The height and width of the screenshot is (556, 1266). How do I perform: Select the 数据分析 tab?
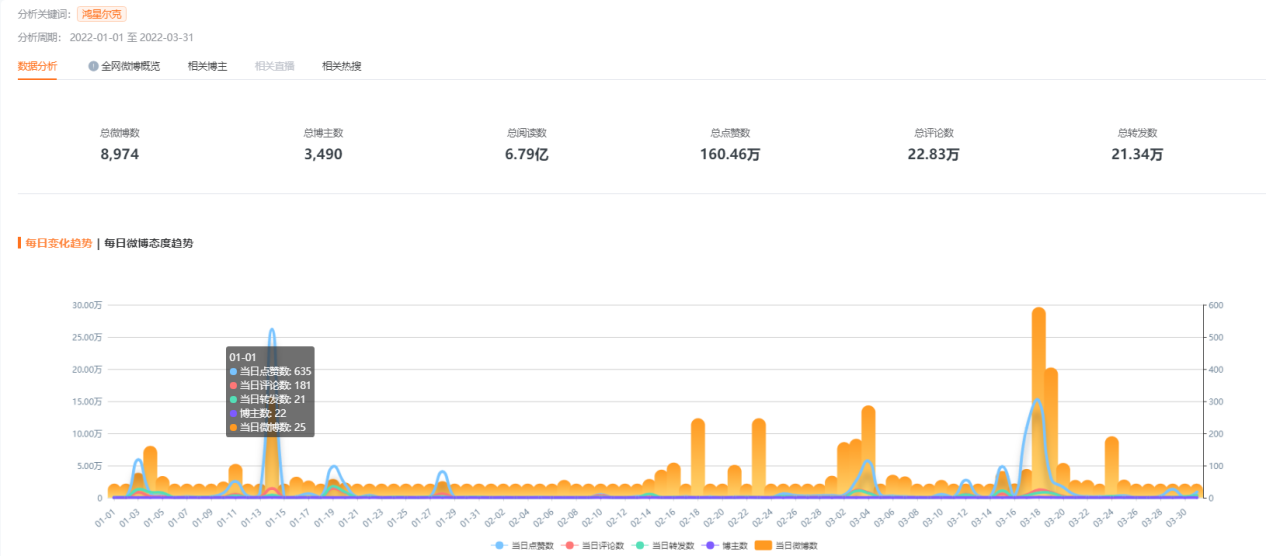(x=37, y=66)
